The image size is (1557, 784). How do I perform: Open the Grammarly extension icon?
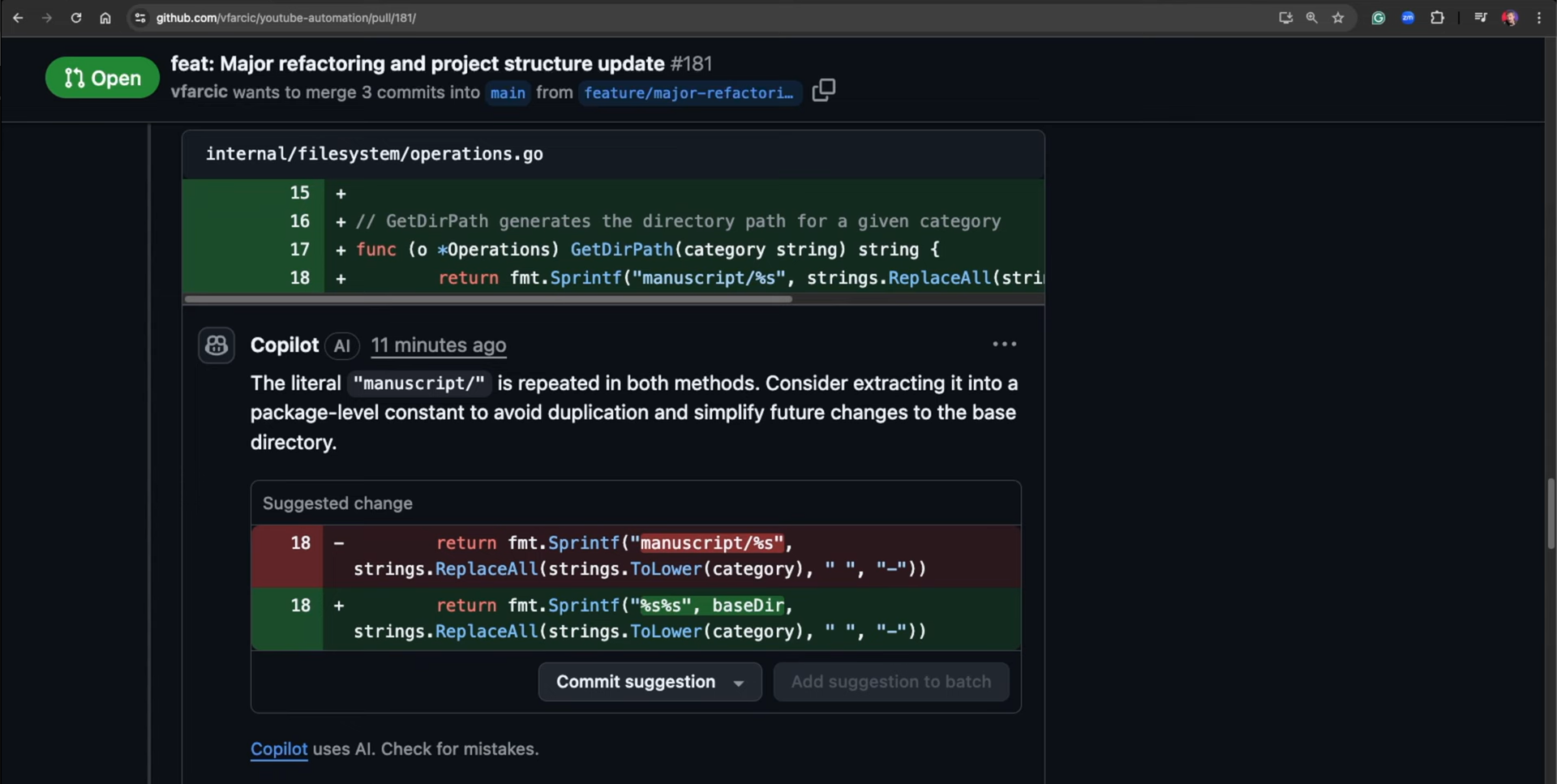(1378, 18)
